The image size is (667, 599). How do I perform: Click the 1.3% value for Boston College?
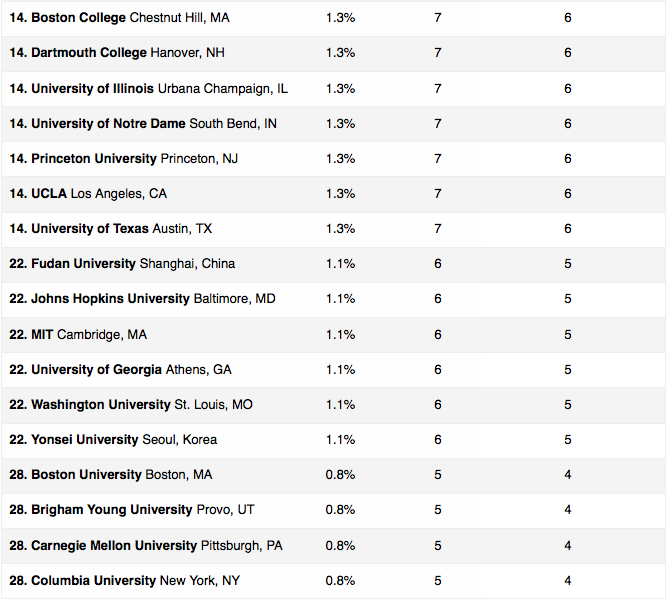(340, 18)
